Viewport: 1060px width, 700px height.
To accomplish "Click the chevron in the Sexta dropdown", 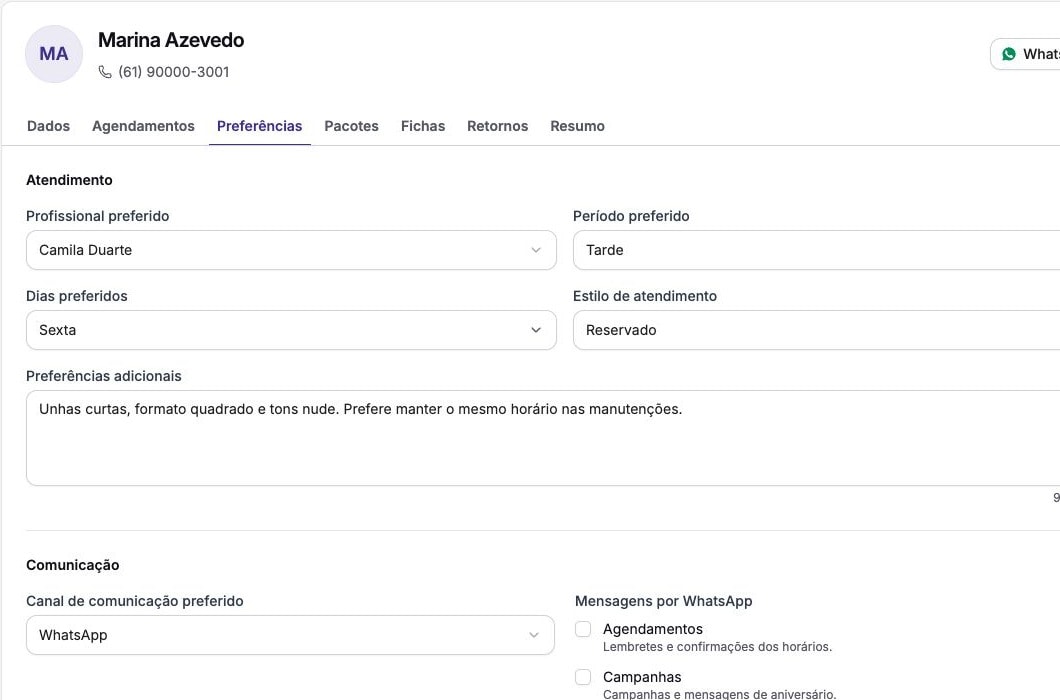I will coord(536,330).
